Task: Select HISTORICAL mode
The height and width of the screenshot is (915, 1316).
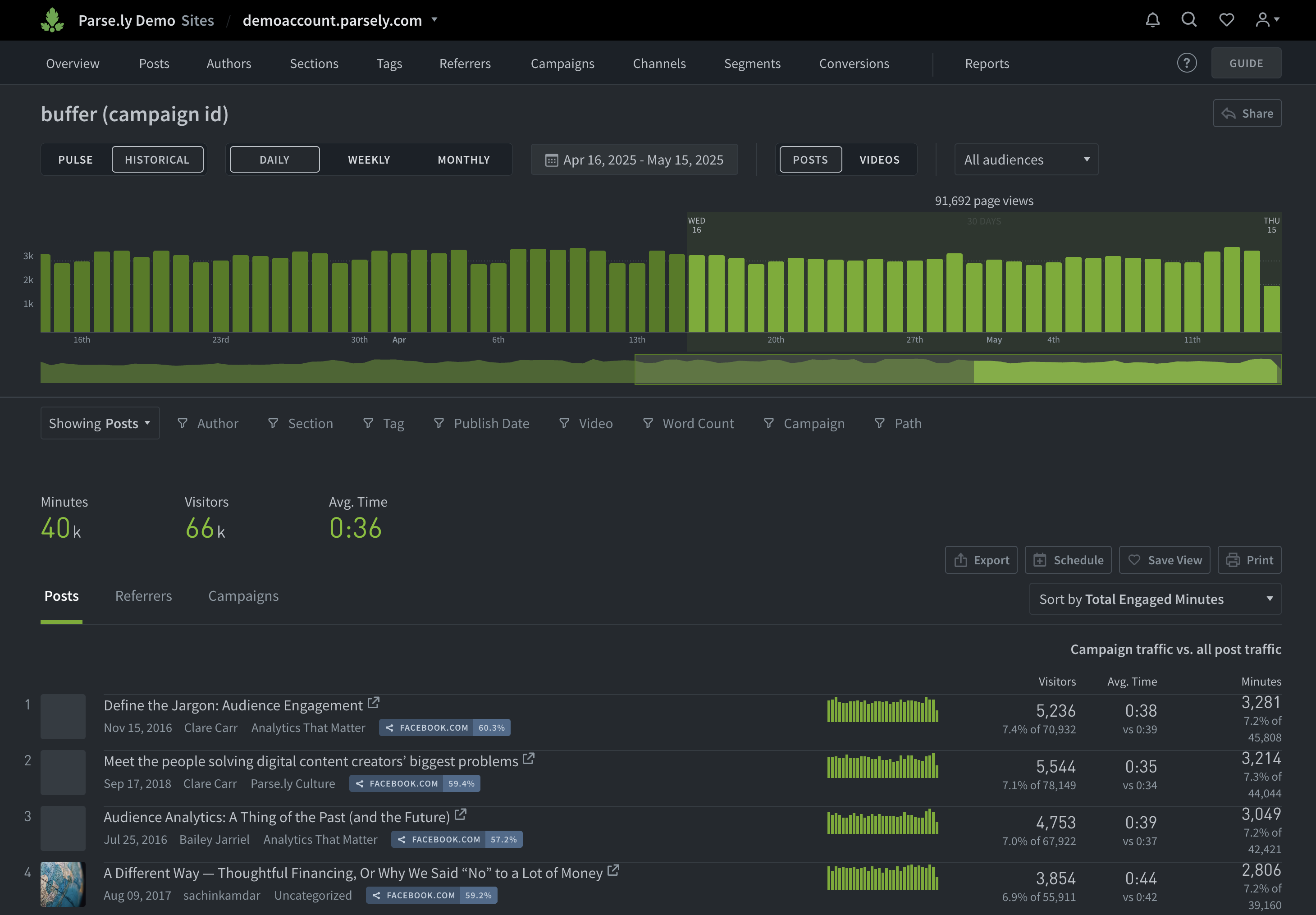Action: (157, 160)
